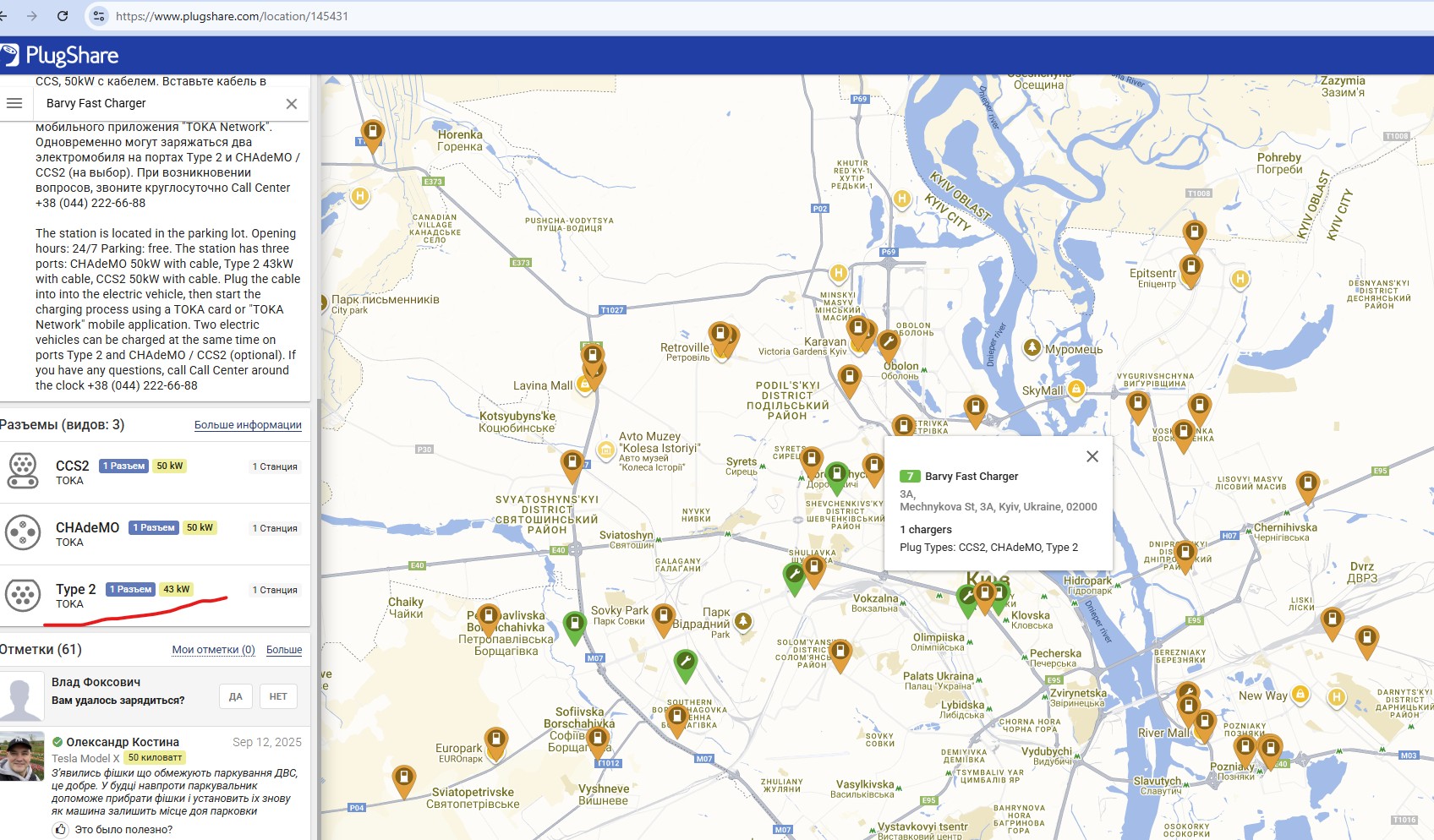The image size is (1434, 840).
Task: Click the Type 2 plug icon
Action: (23, 595)
